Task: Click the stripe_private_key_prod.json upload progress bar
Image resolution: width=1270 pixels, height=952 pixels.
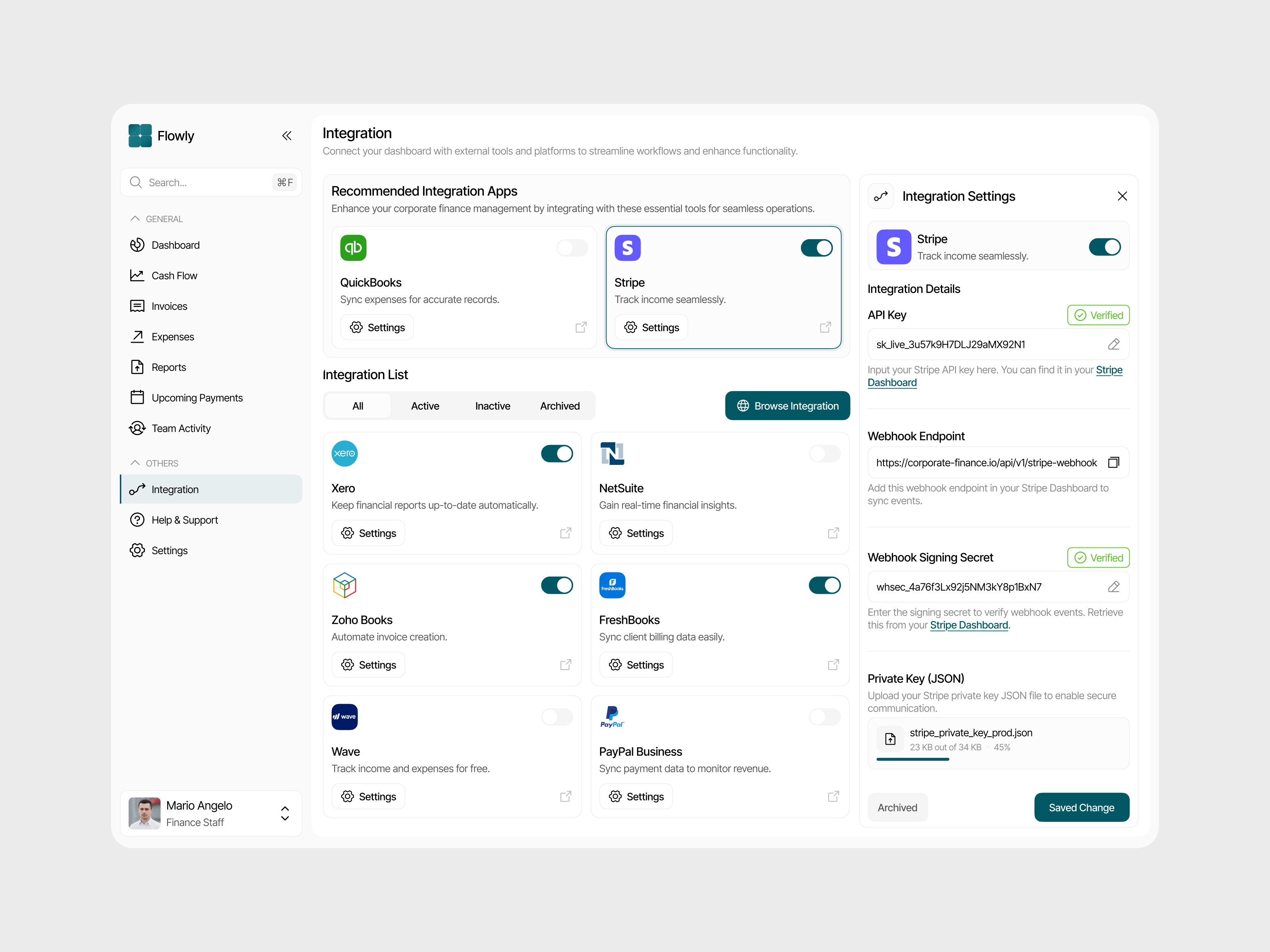Action: pos(914,758)
